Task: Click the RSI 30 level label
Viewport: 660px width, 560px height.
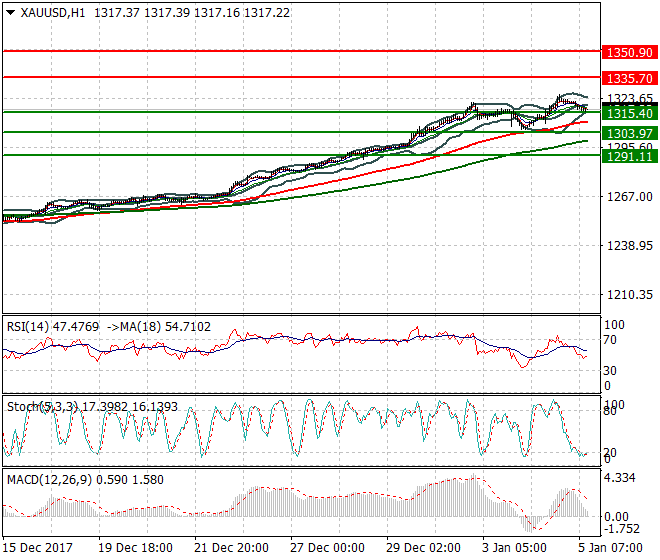Action: coord(610,371)
